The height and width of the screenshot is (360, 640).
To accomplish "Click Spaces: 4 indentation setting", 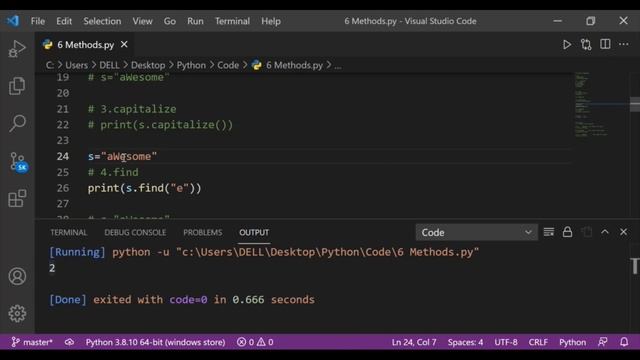I will click(x=465, y=342).
